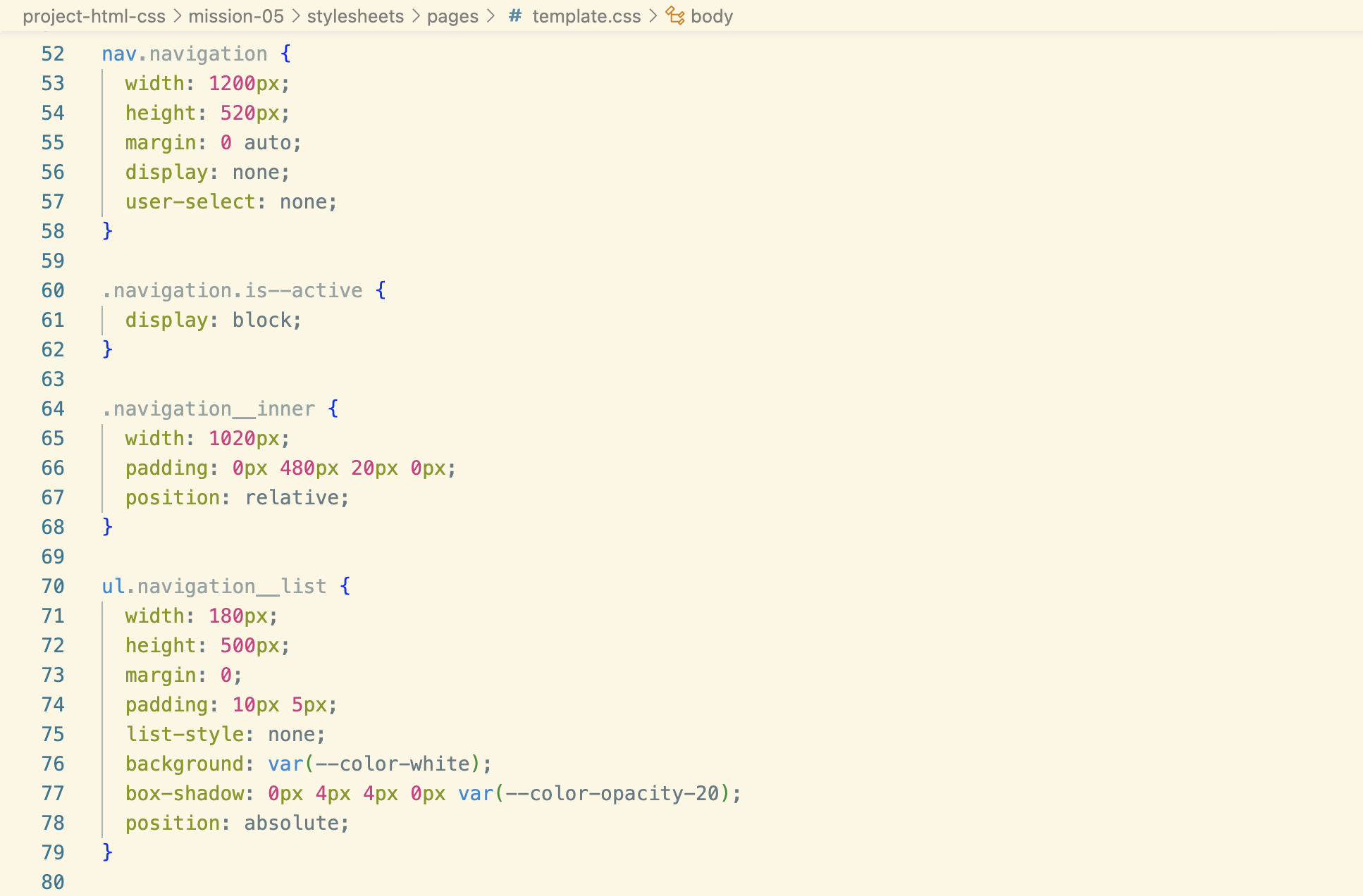Click the ul.navigation__list selector

(213, 585)
